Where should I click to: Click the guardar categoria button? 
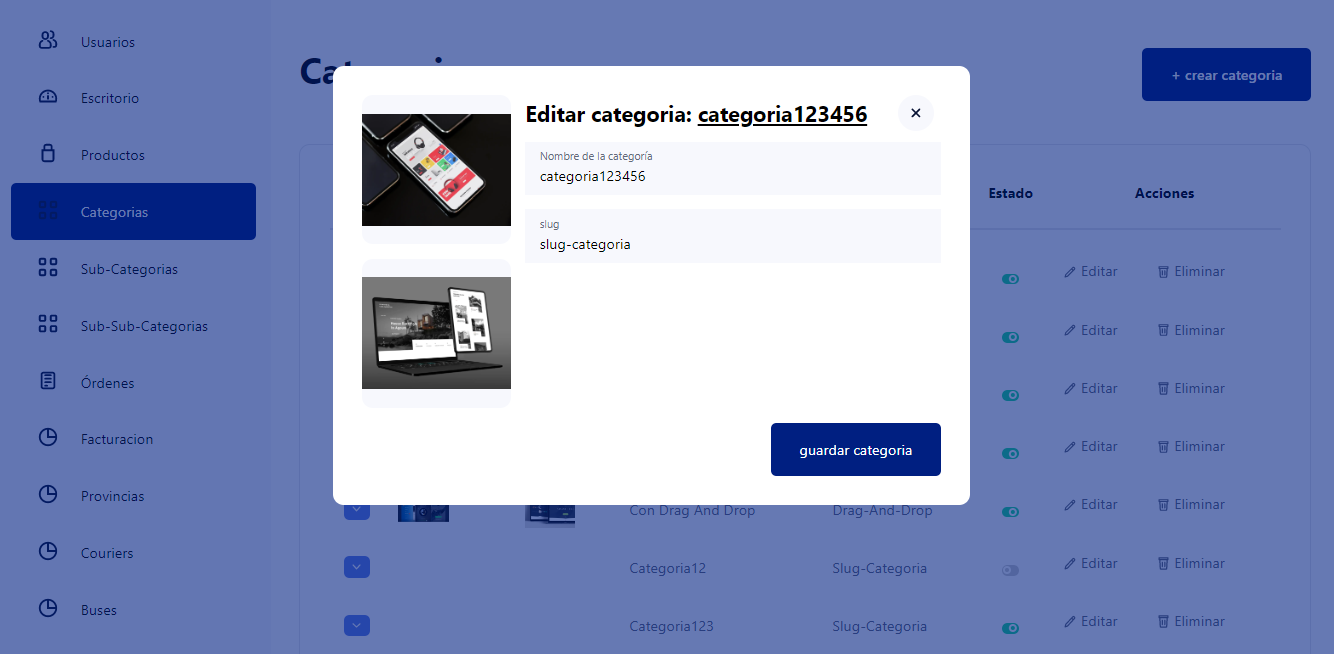point(855,449)
